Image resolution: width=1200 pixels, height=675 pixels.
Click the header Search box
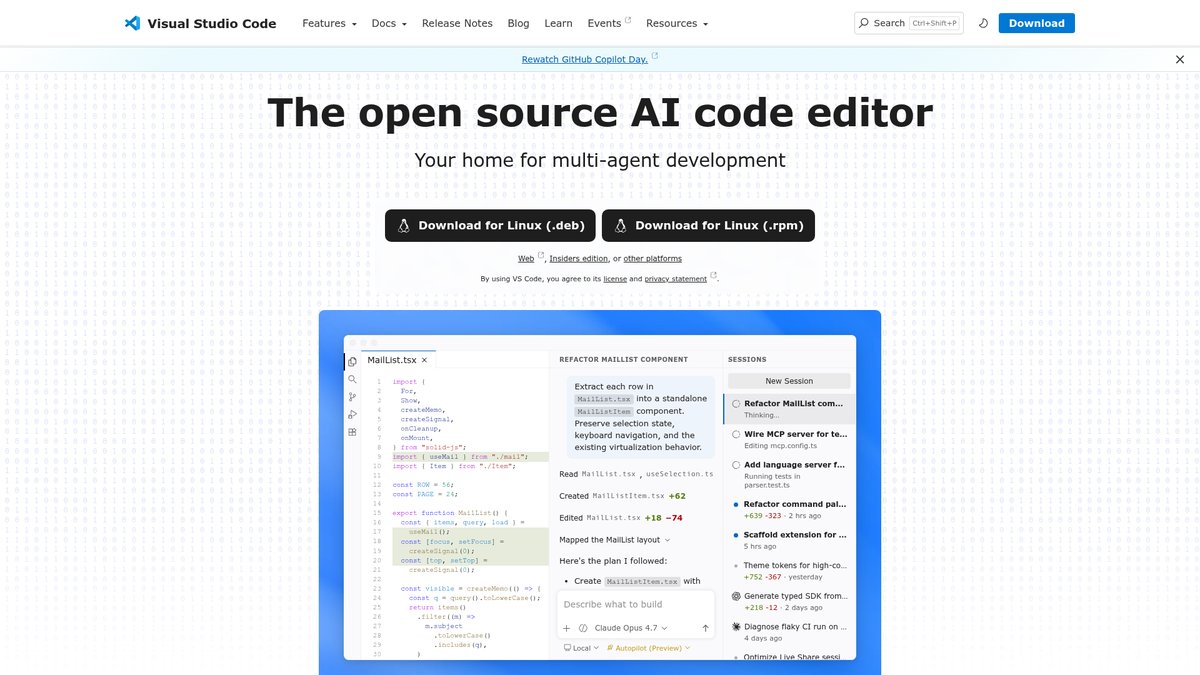pos(909,23)
